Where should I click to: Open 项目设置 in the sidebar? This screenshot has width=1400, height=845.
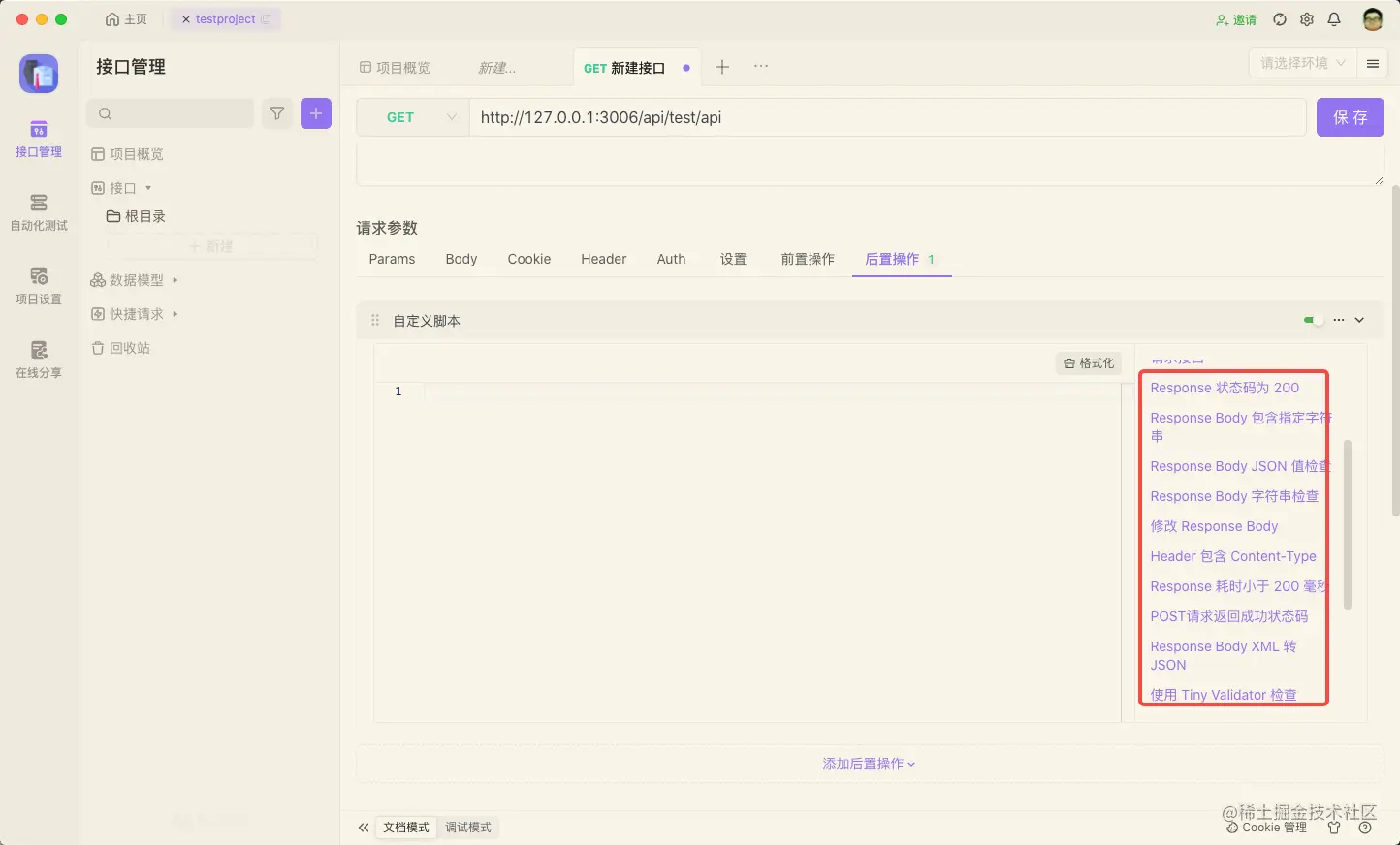pos(39,287)
